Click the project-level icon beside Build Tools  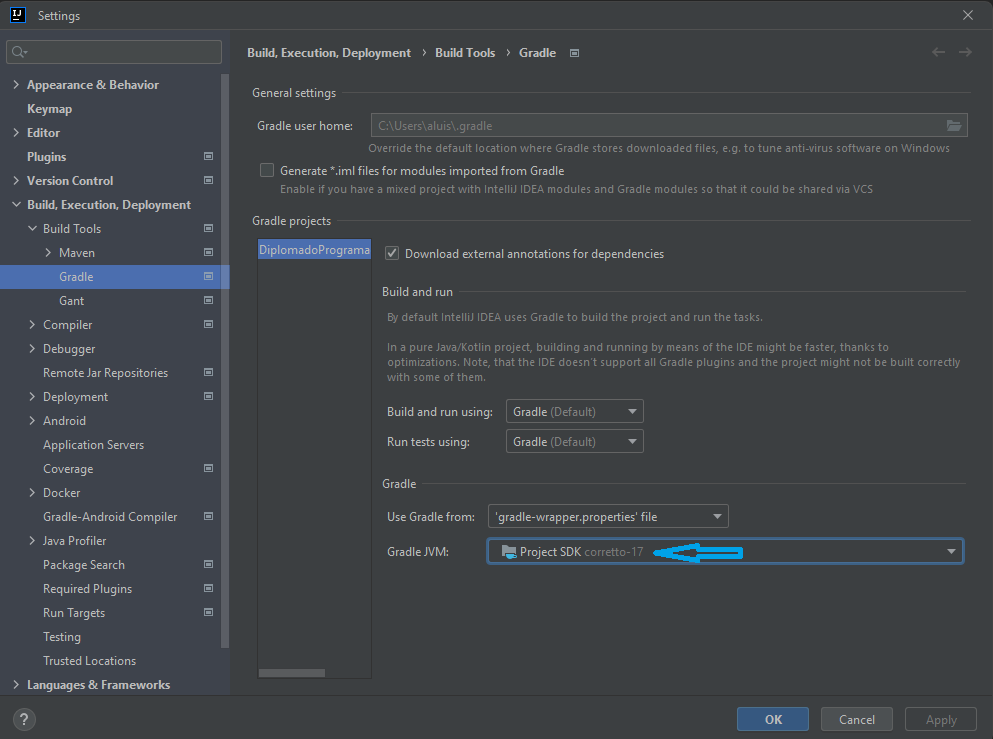pos(208,229)
